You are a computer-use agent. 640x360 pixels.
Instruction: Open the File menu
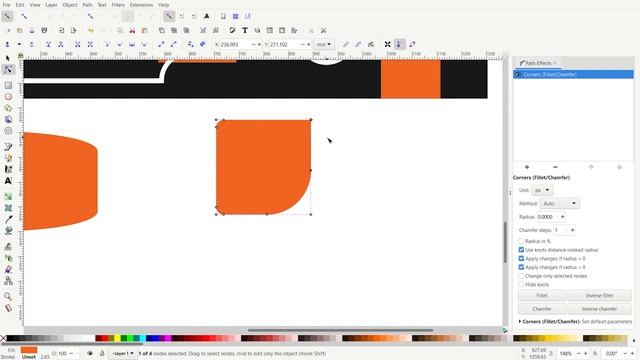point(6,5)
